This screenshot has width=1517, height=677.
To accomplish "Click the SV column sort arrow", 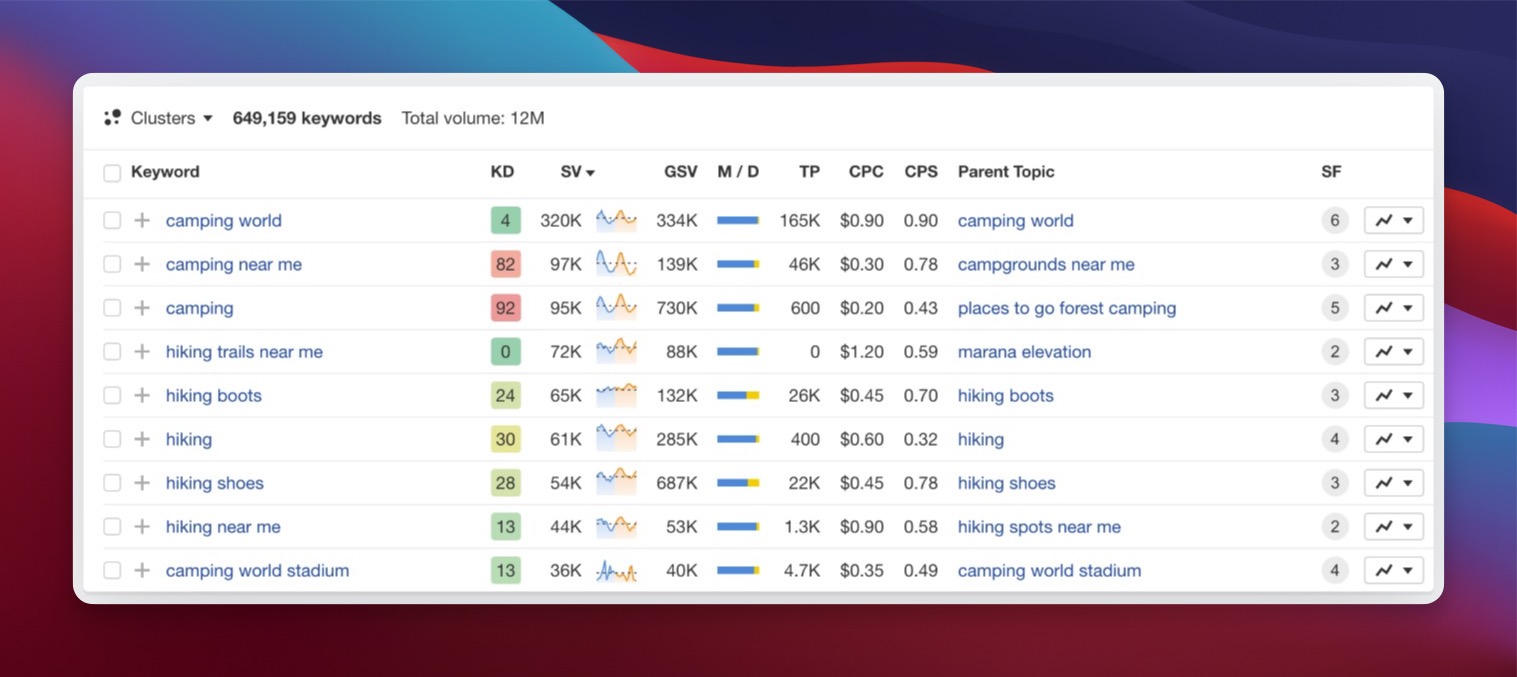I will point(592,171).
